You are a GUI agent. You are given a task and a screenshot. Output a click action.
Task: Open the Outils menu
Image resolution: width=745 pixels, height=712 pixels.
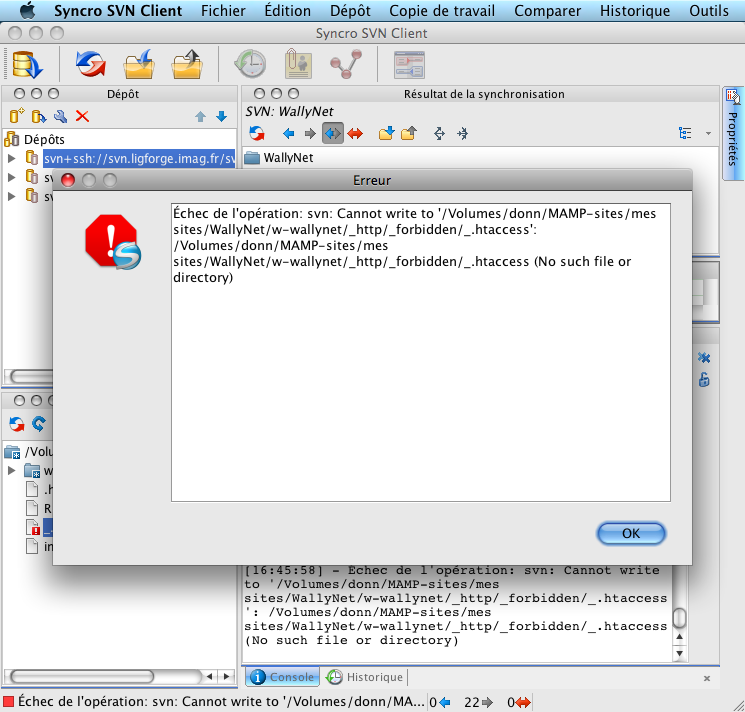[709, 10]
